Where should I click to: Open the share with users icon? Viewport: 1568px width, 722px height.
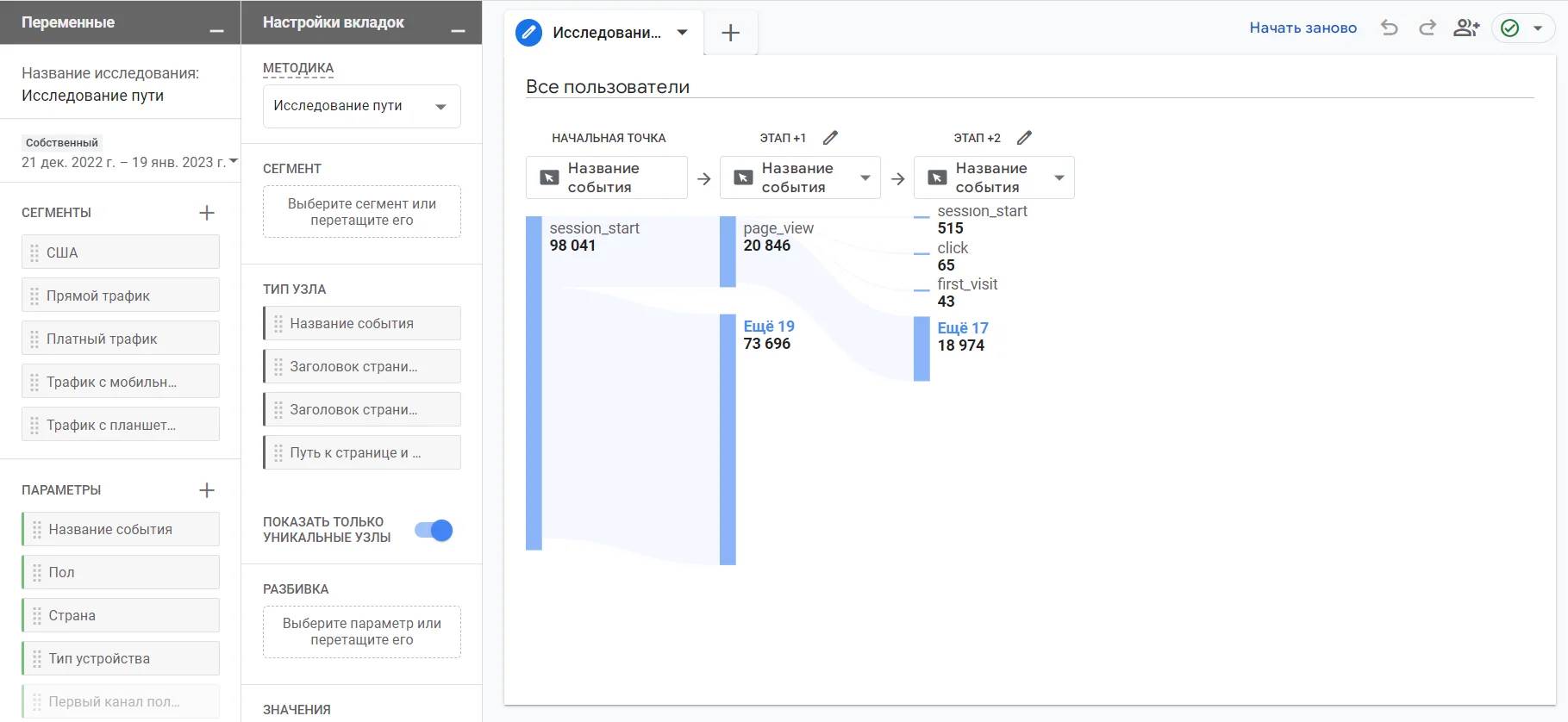[x=1465, y=28]
